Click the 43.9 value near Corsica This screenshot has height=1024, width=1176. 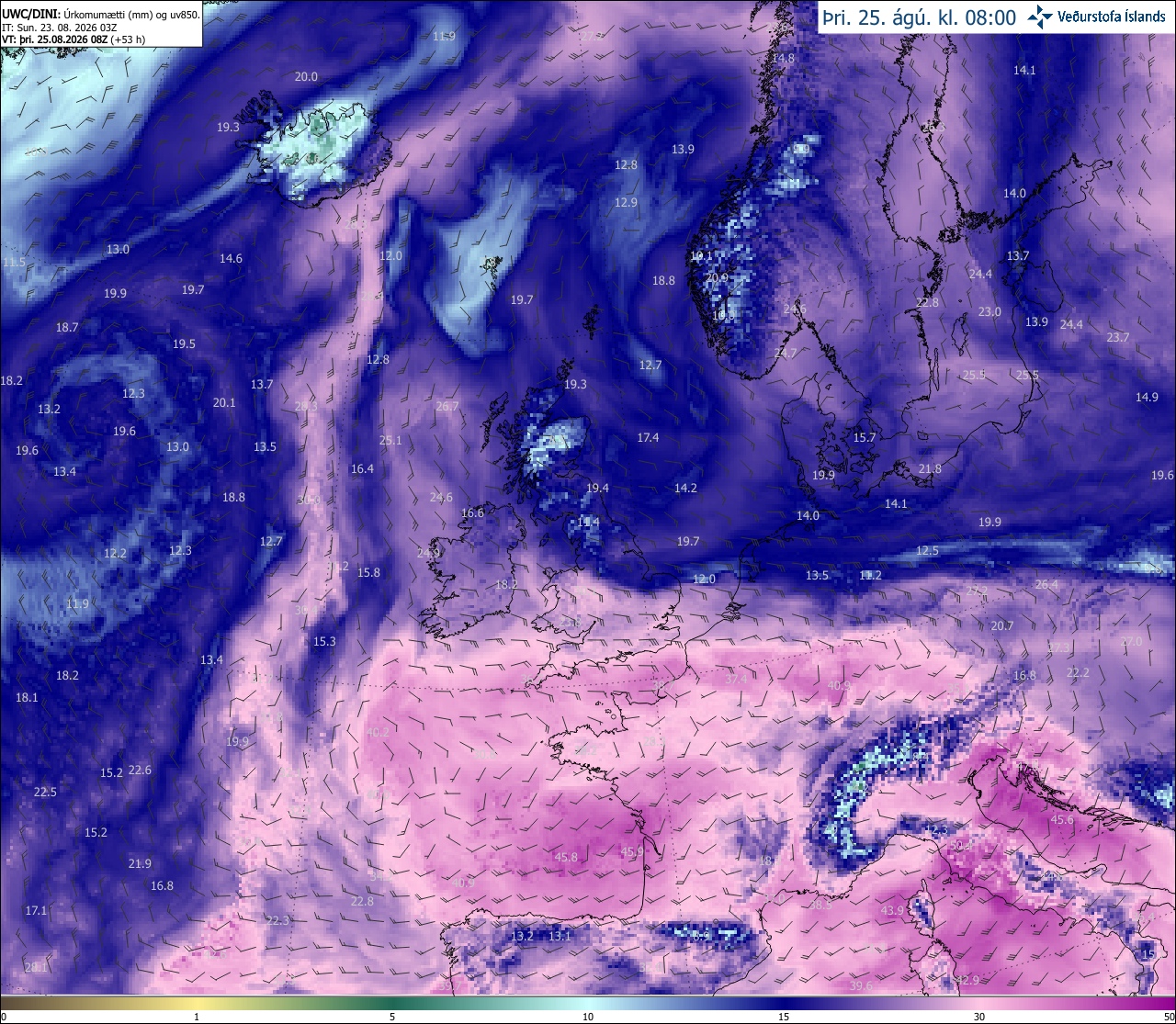[x=892, y=911]
